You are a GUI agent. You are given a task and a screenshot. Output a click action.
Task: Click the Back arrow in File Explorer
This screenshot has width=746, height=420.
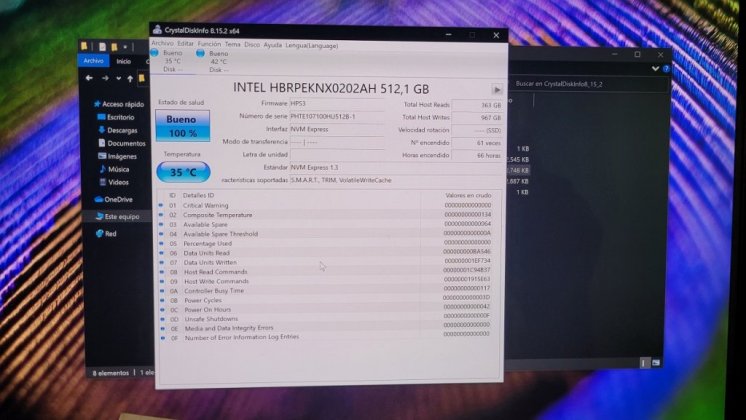click(89, 78)
